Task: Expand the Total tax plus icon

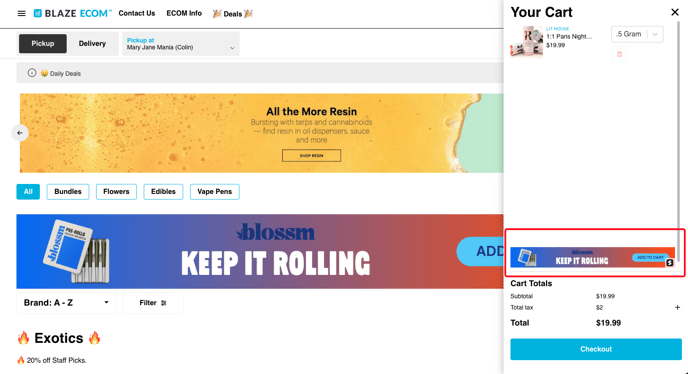Action: 677,308
